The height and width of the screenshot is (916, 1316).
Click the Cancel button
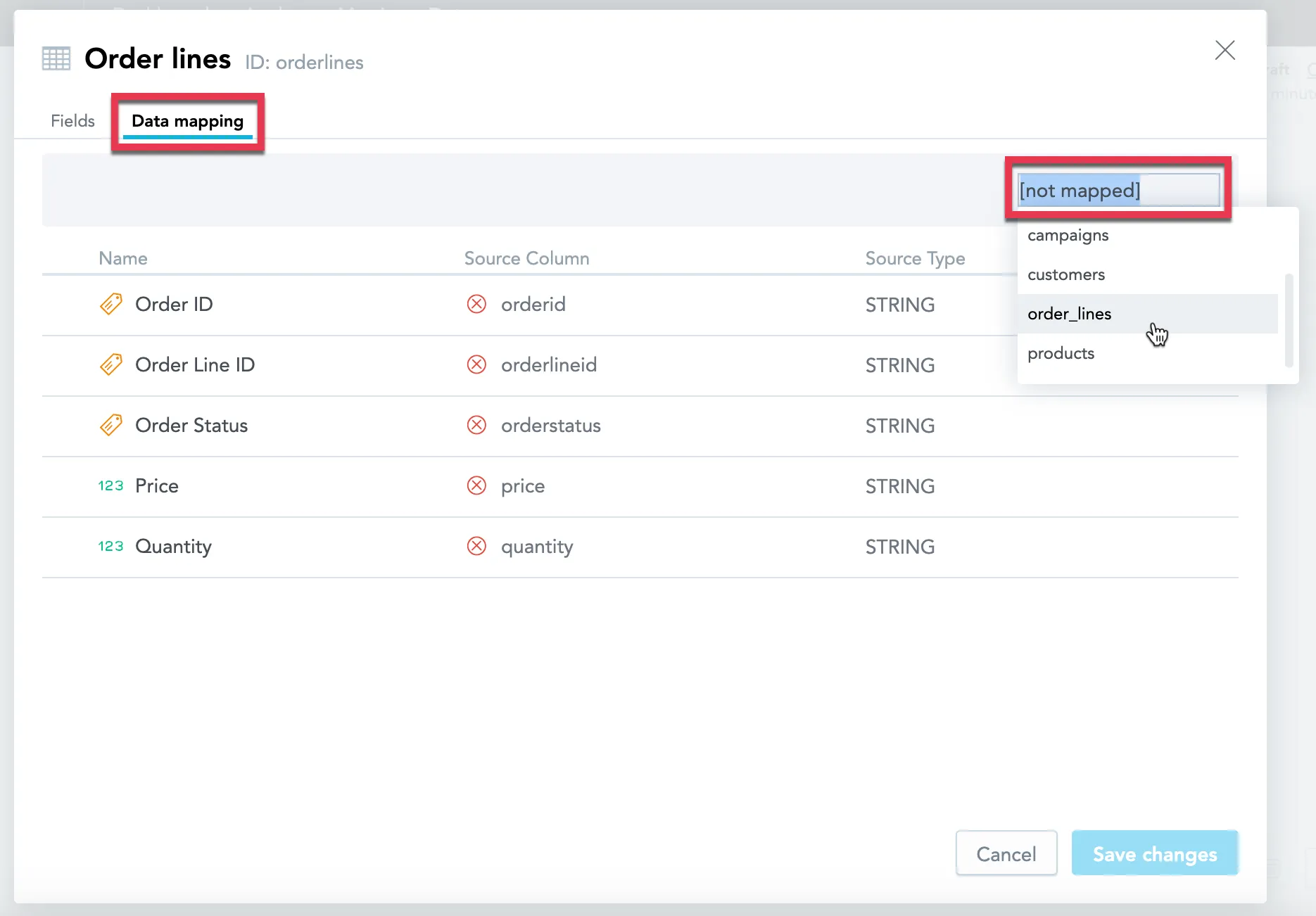point(1006,853)
